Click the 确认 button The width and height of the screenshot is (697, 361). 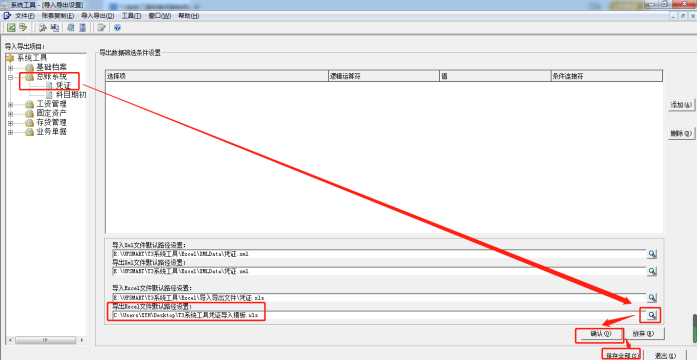pos(601,333)
